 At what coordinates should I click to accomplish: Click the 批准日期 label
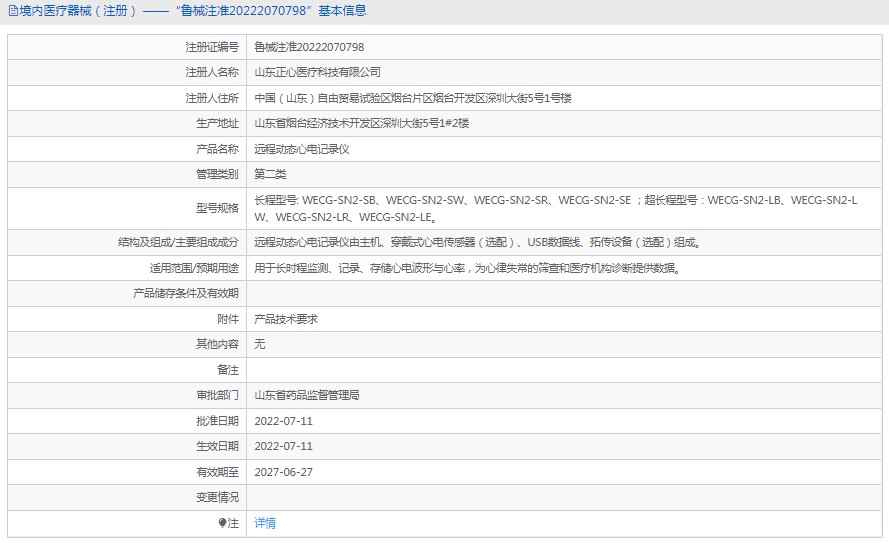(218, 421)
